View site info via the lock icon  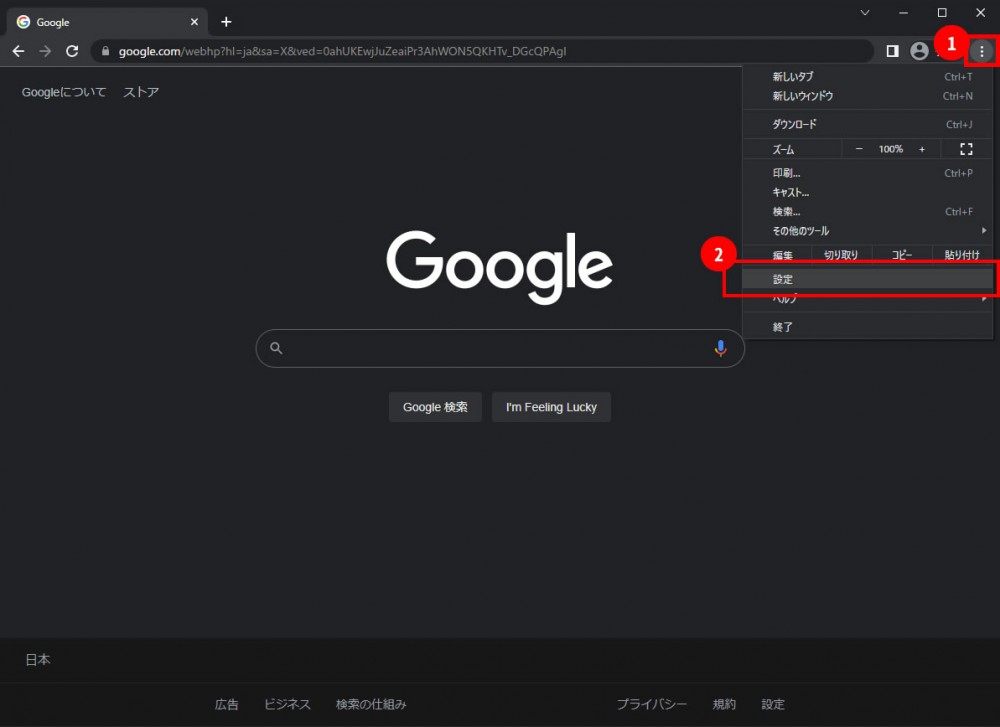[x=106, y=51]
